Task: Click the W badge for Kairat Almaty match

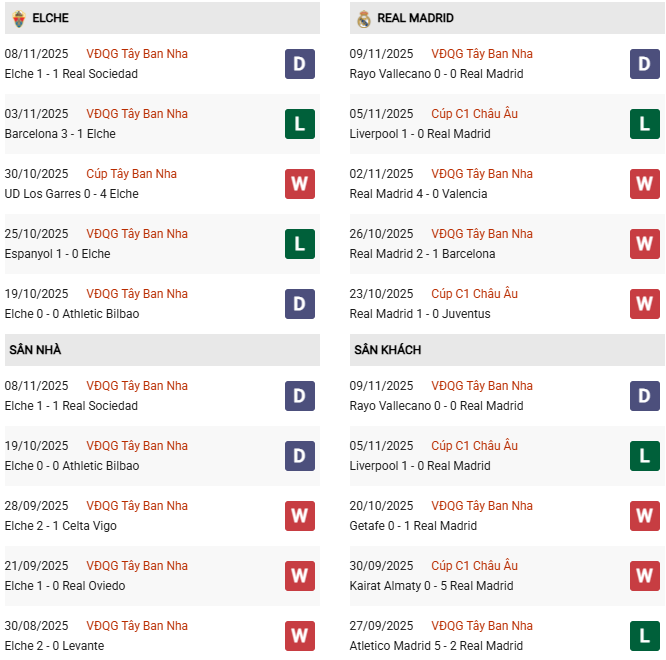Action: 645,576
